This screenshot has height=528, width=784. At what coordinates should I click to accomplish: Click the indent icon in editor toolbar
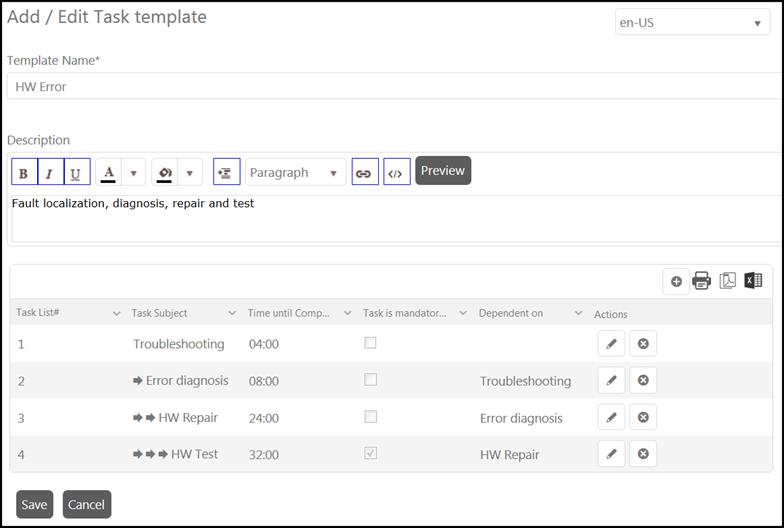pyautogui.click(x=227, y=172)
